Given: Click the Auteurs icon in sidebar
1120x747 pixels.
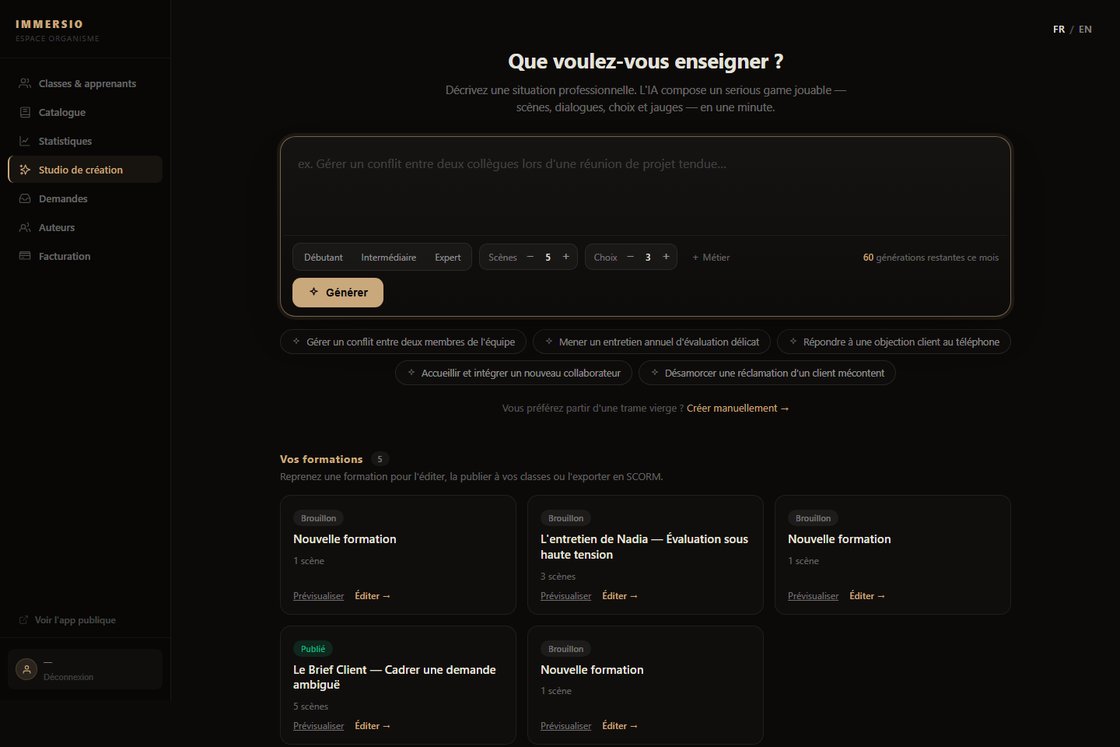Looking at the screenshot, I should point(25,227).
